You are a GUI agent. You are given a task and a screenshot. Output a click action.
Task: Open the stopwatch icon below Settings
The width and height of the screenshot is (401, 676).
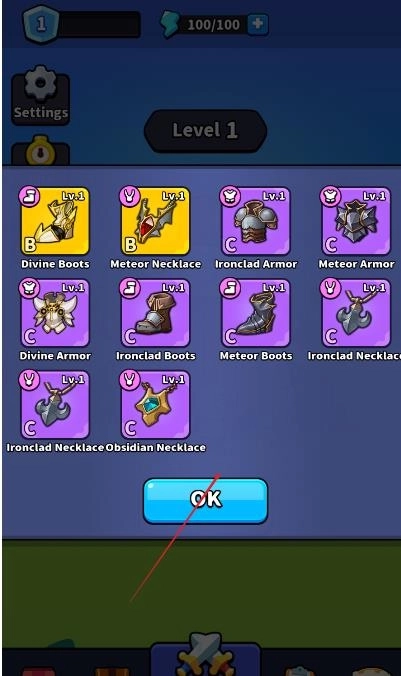(x=40, y=151)
